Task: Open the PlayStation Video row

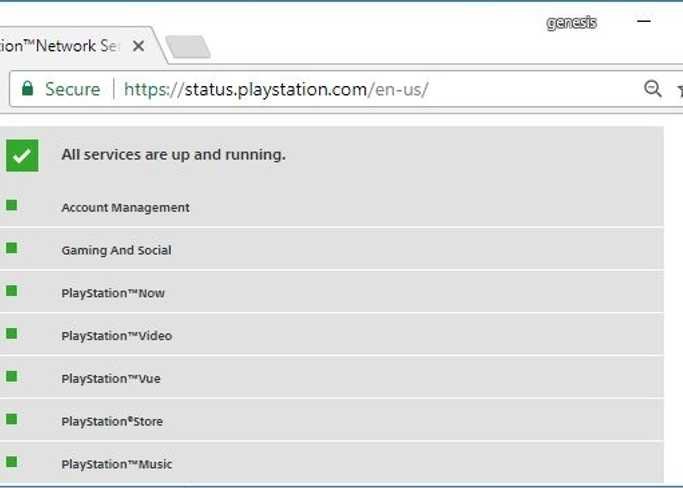Action: (331, 334)
